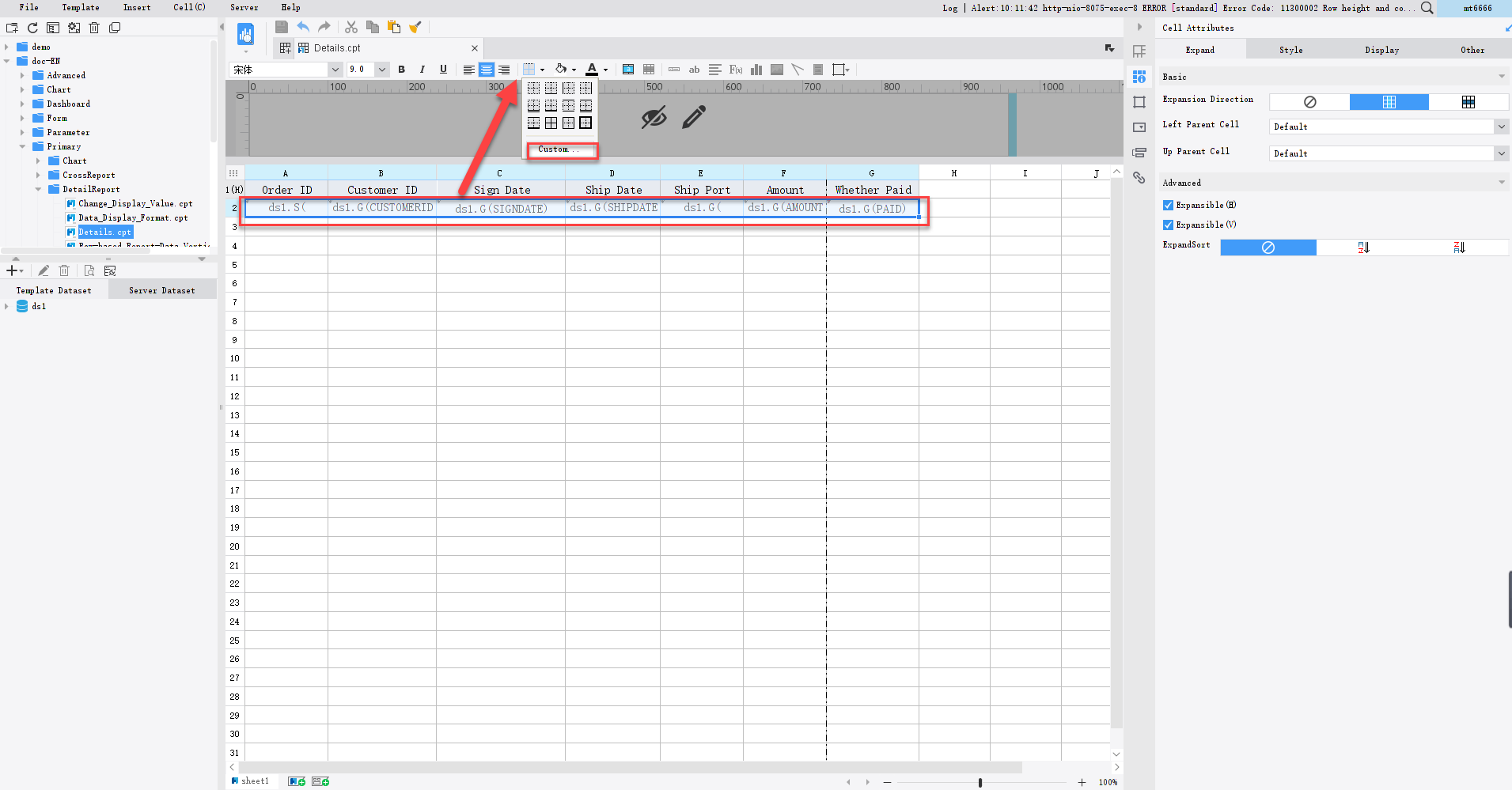
Task: Set expansion direction to horizontal
Action: coord(1468,102)
